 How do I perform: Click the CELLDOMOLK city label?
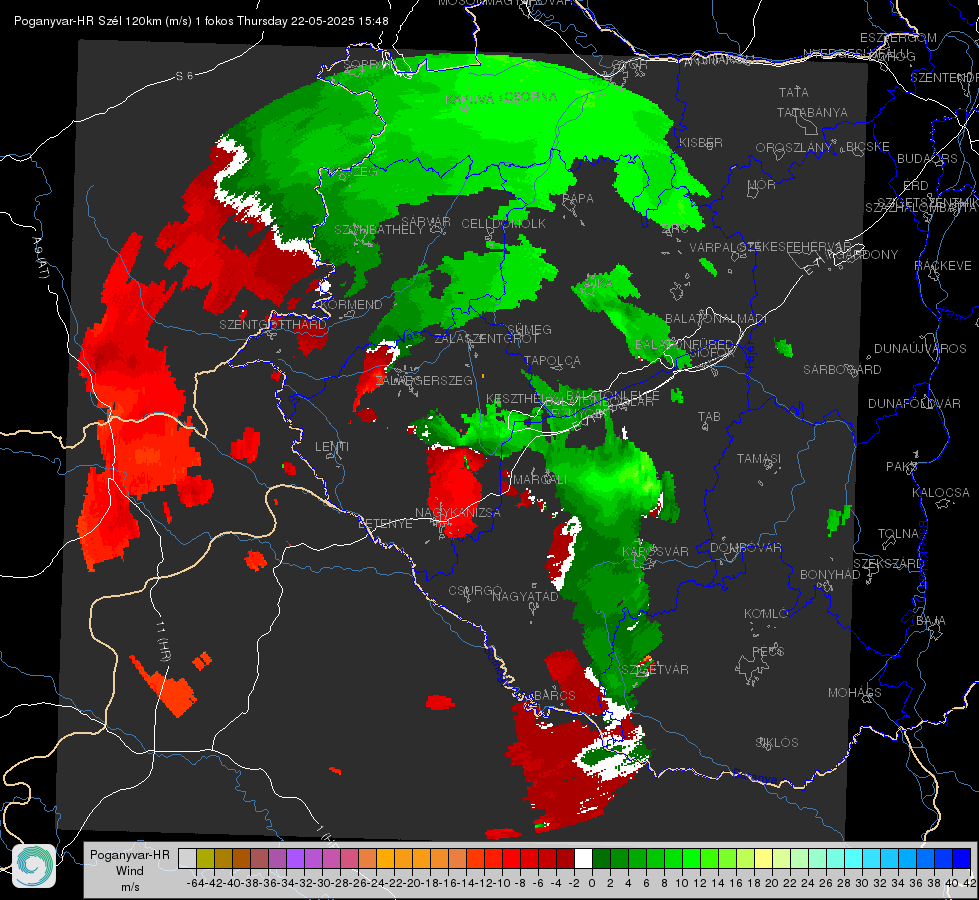coord(504,224)
